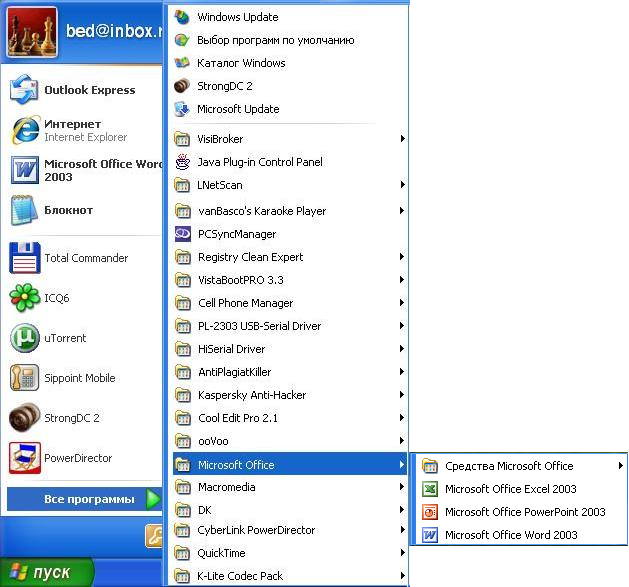Expand the LNetScan submenu arrow
This screenshot has height=587, width=629.
(x=402, y=185)
